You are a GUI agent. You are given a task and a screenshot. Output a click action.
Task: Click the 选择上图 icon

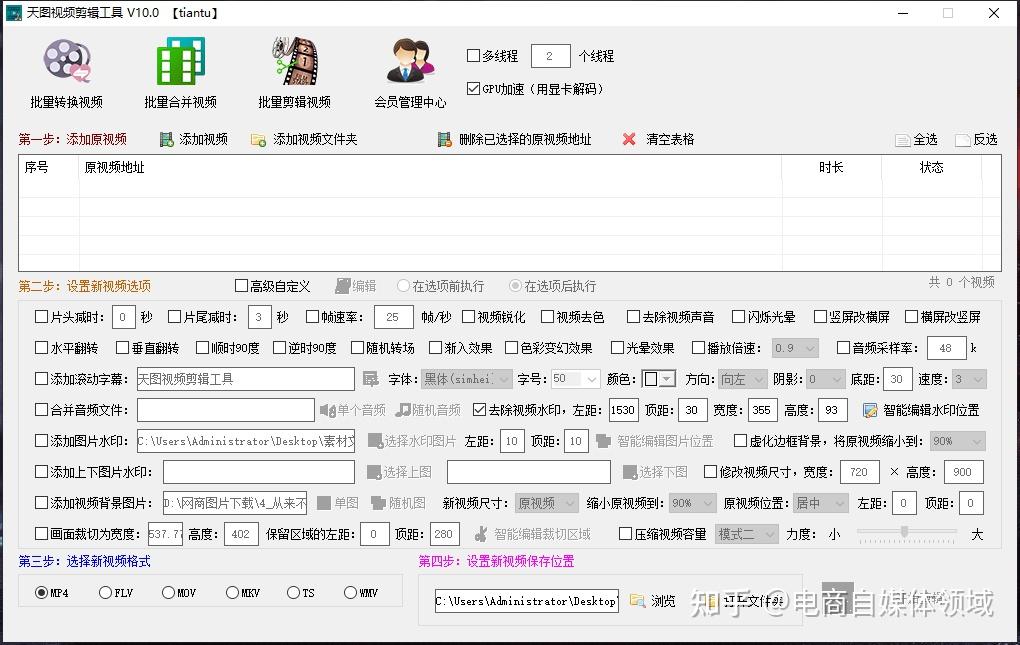click(x=374, y=472)
